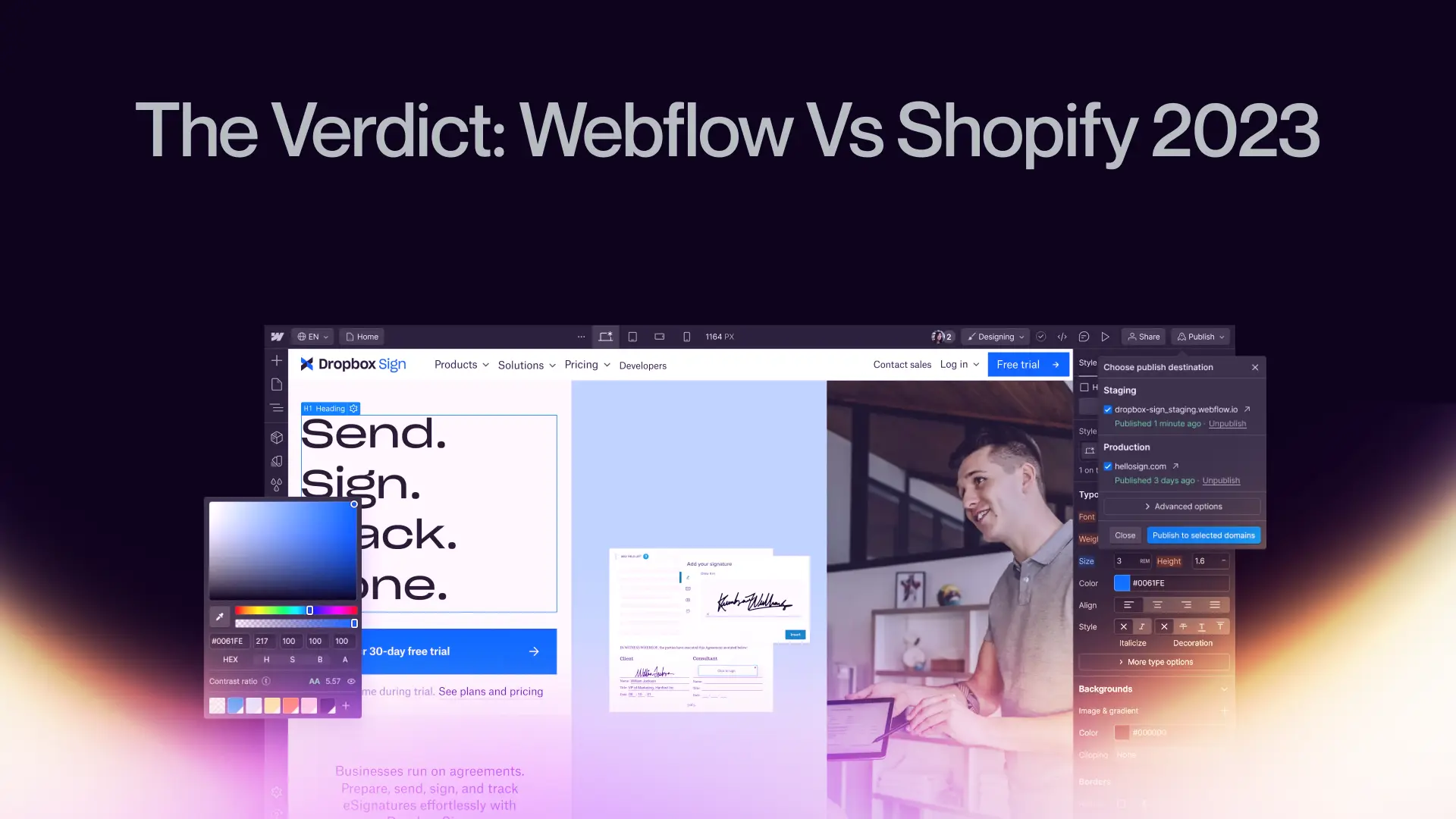Viewport: 1456px width, 819px height.
Task: Open the Pricing dropdown in nav
Action: (587, 364)
